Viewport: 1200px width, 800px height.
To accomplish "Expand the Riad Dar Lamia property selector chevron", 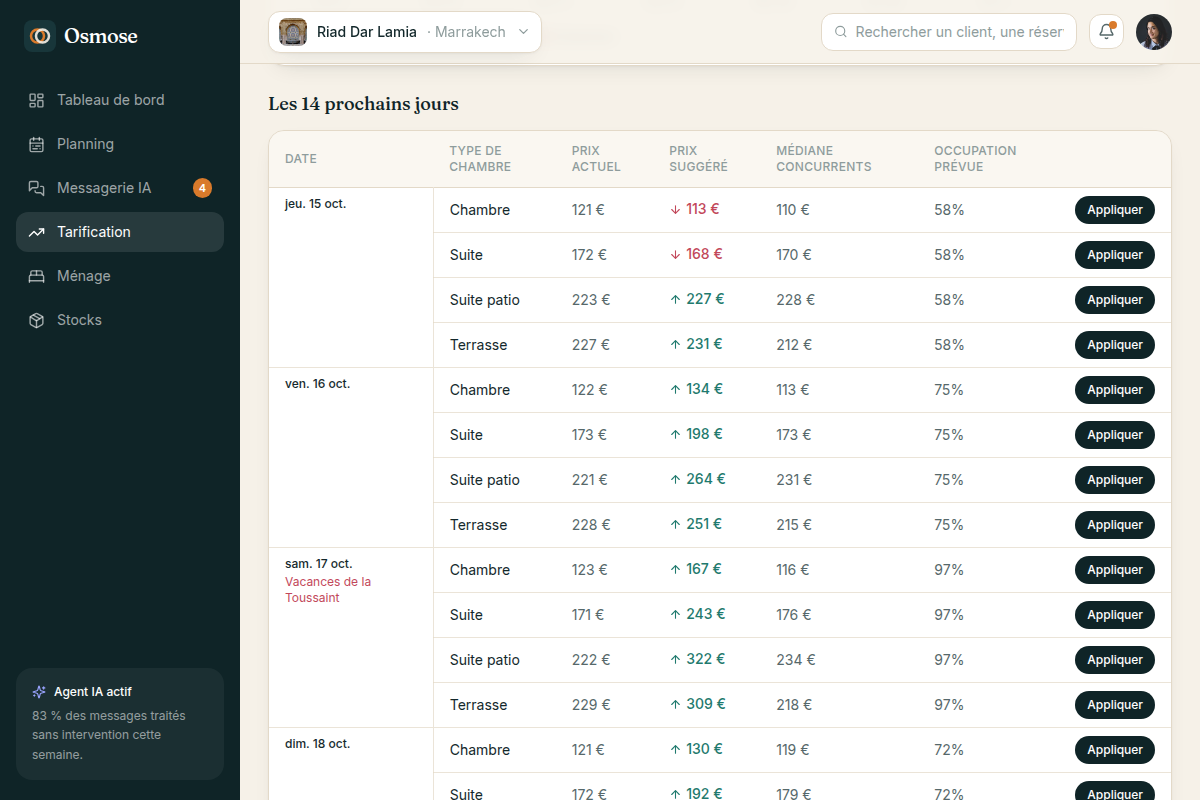I will (523, 32).
